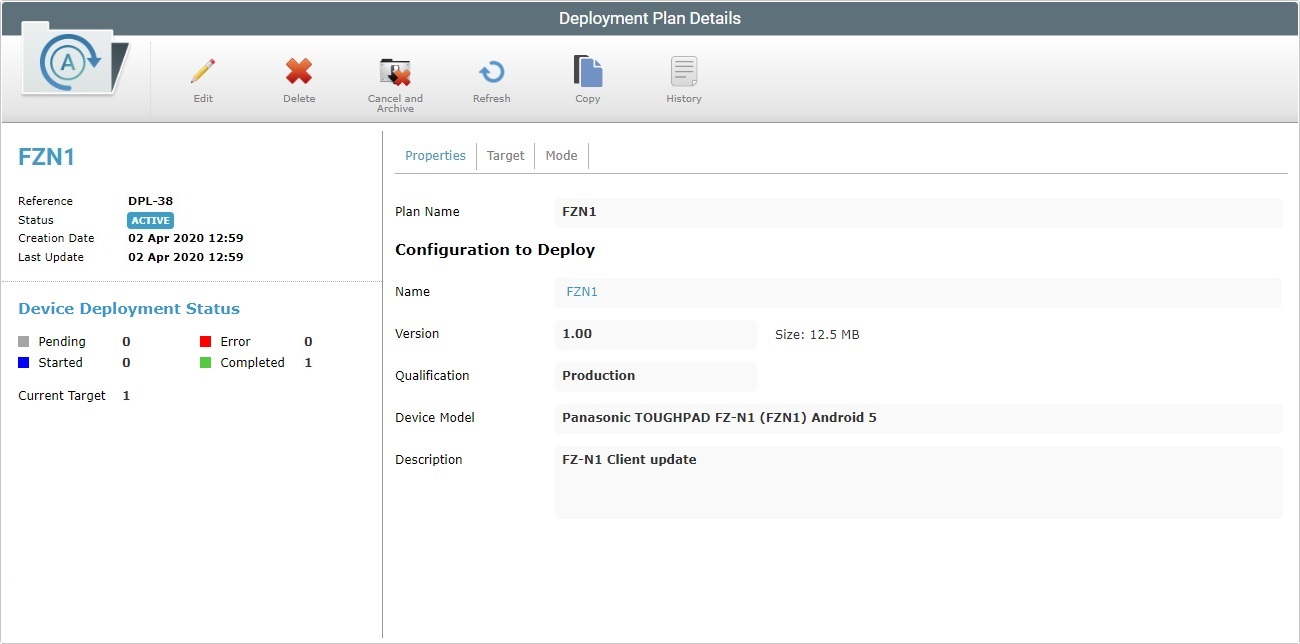Click the Qualification field labeled Production
This screenshot has height=644, width=1300.
click(x=655, y=375)
